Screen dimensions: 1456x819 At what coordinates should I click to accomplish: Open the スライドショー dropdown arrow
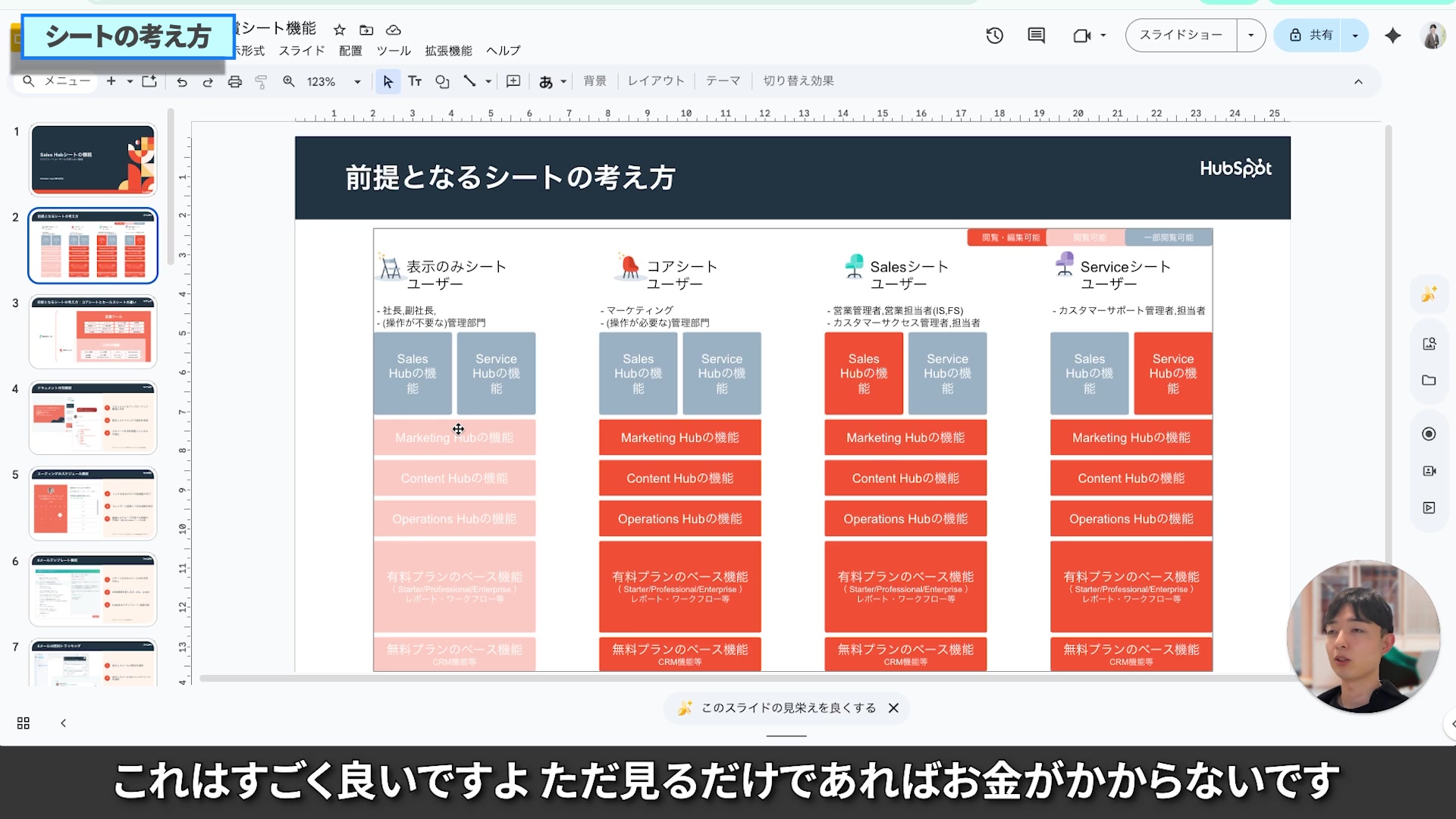[1251, 35]
